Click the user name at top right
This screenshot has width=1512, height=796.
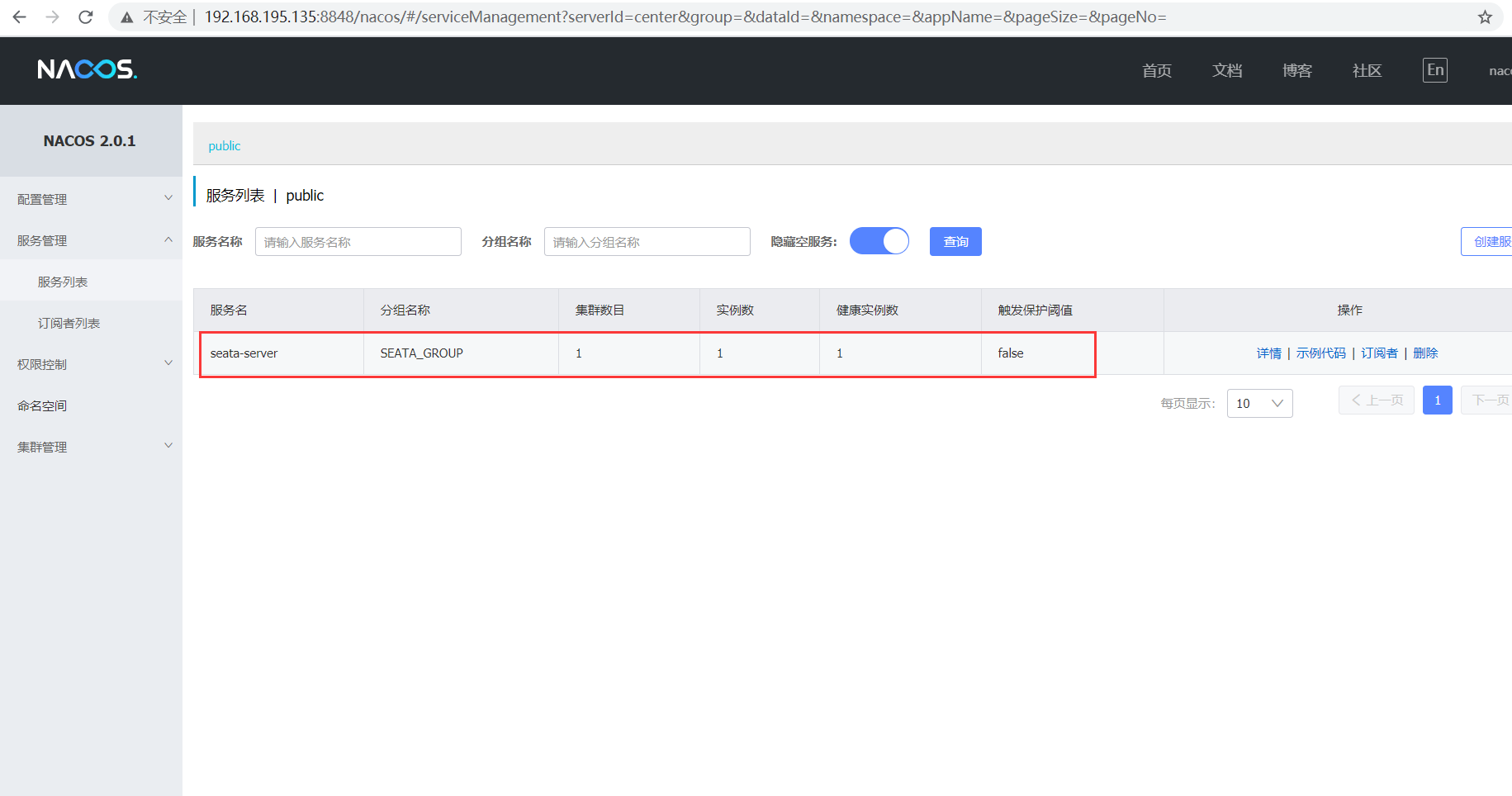click(1500, 71)
